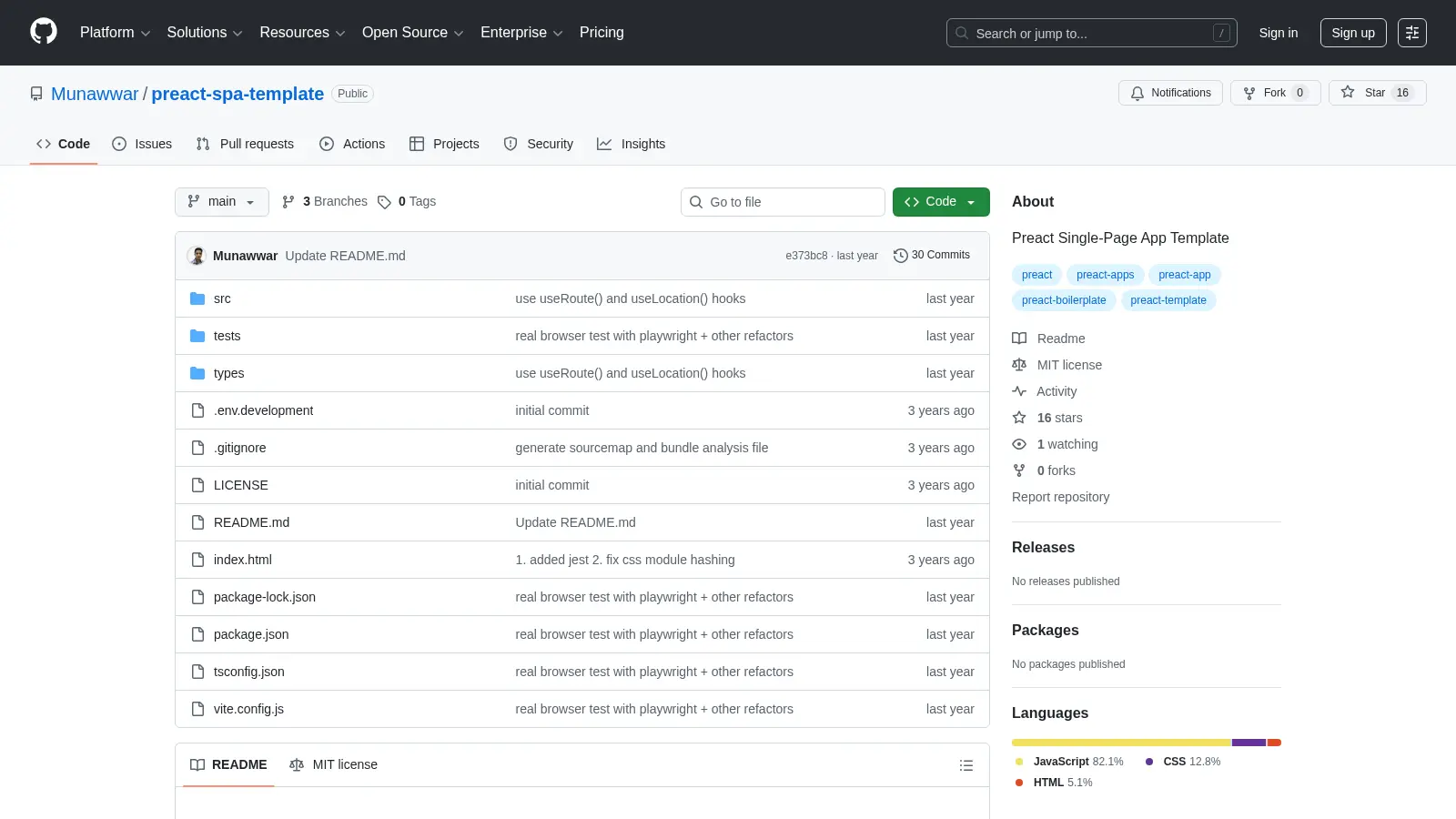The height and width of the screenshot is (819, 1456).
Task: Open the Issues tab
Action: (142, 144)
